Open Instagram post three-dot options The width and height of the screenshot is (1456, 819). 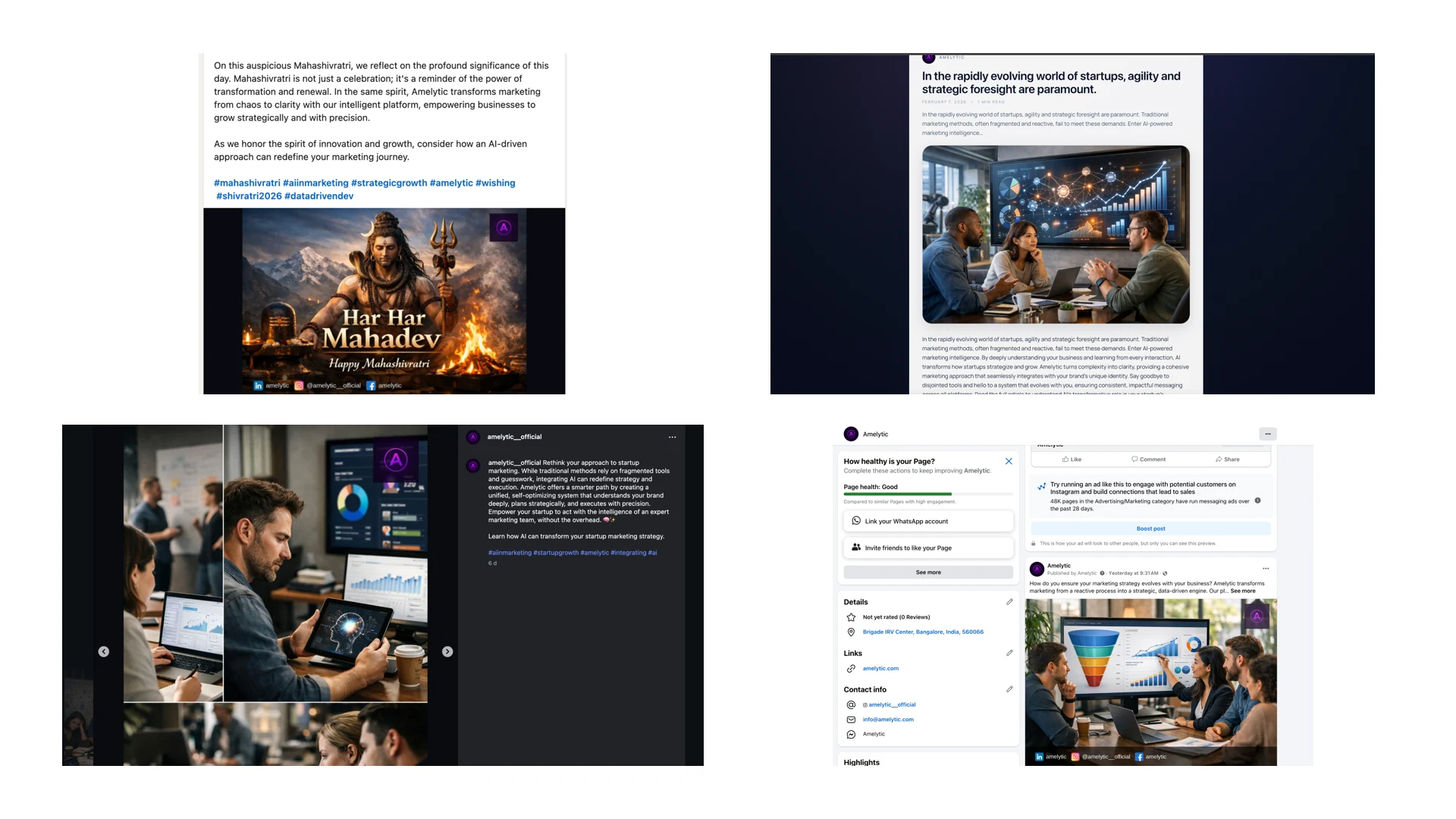(672, 437)
